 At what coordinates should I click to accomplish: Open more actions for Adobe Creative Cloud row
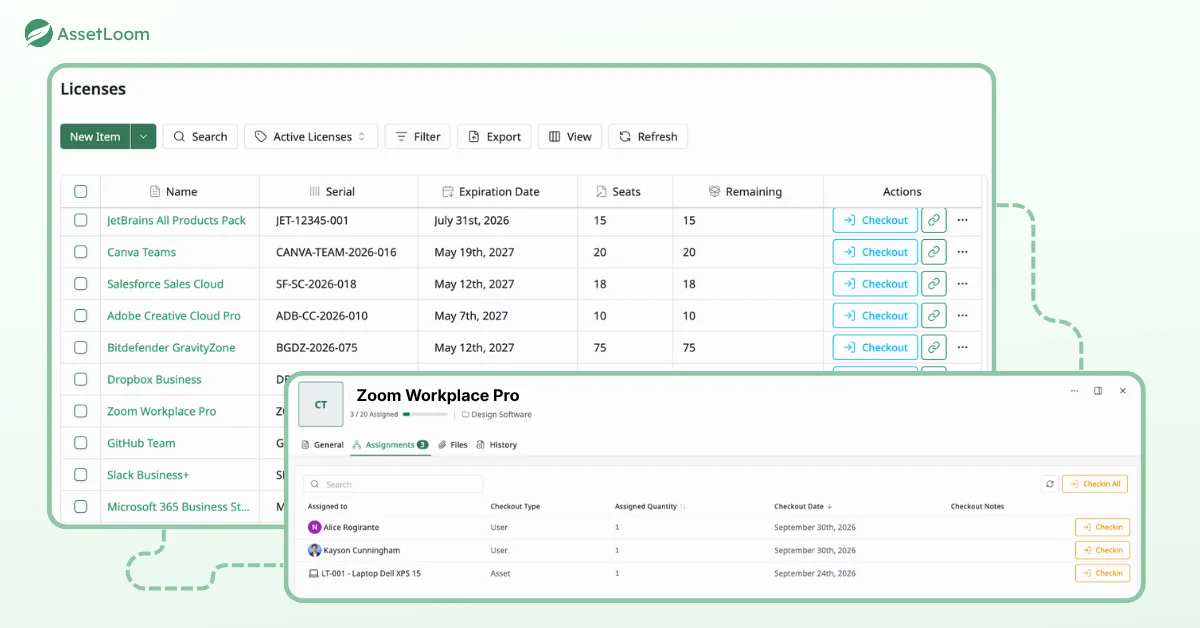pos(962,316)
